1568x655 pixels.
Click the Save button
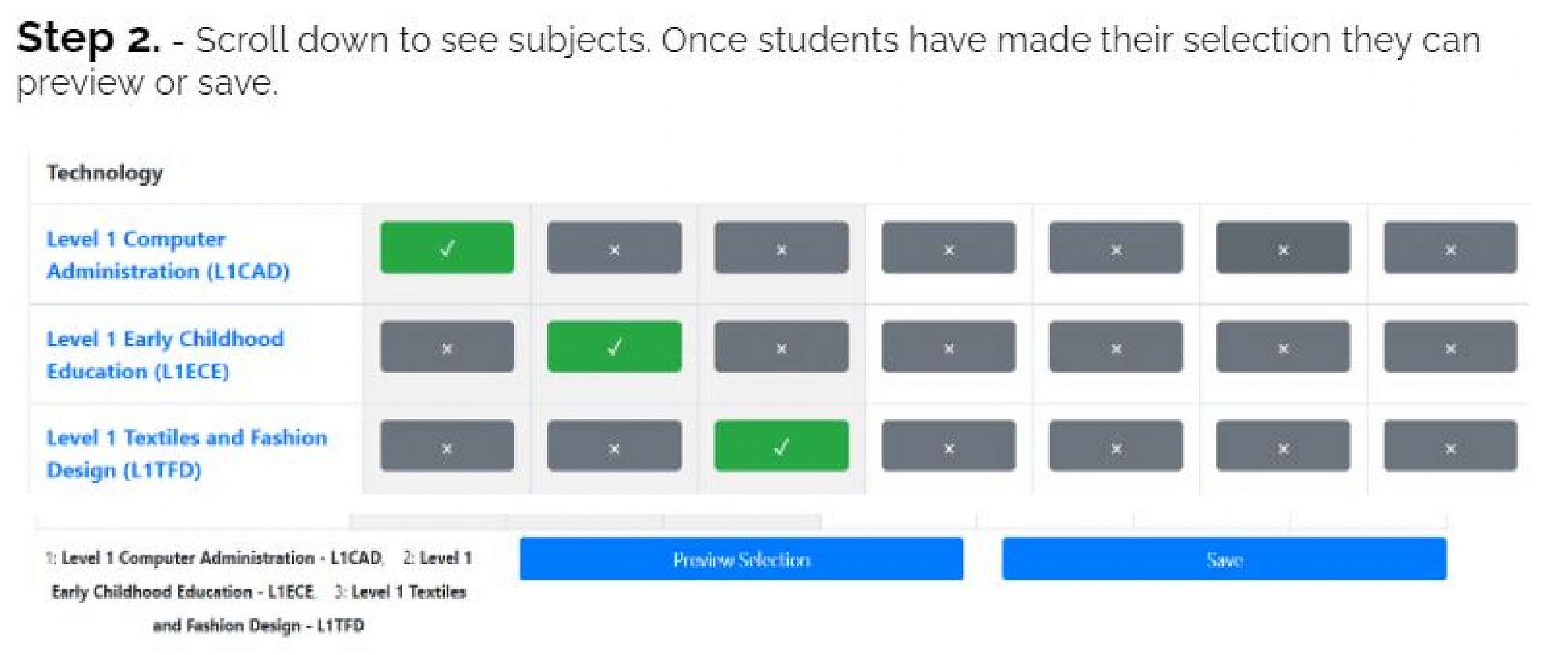coord(1224,559)
